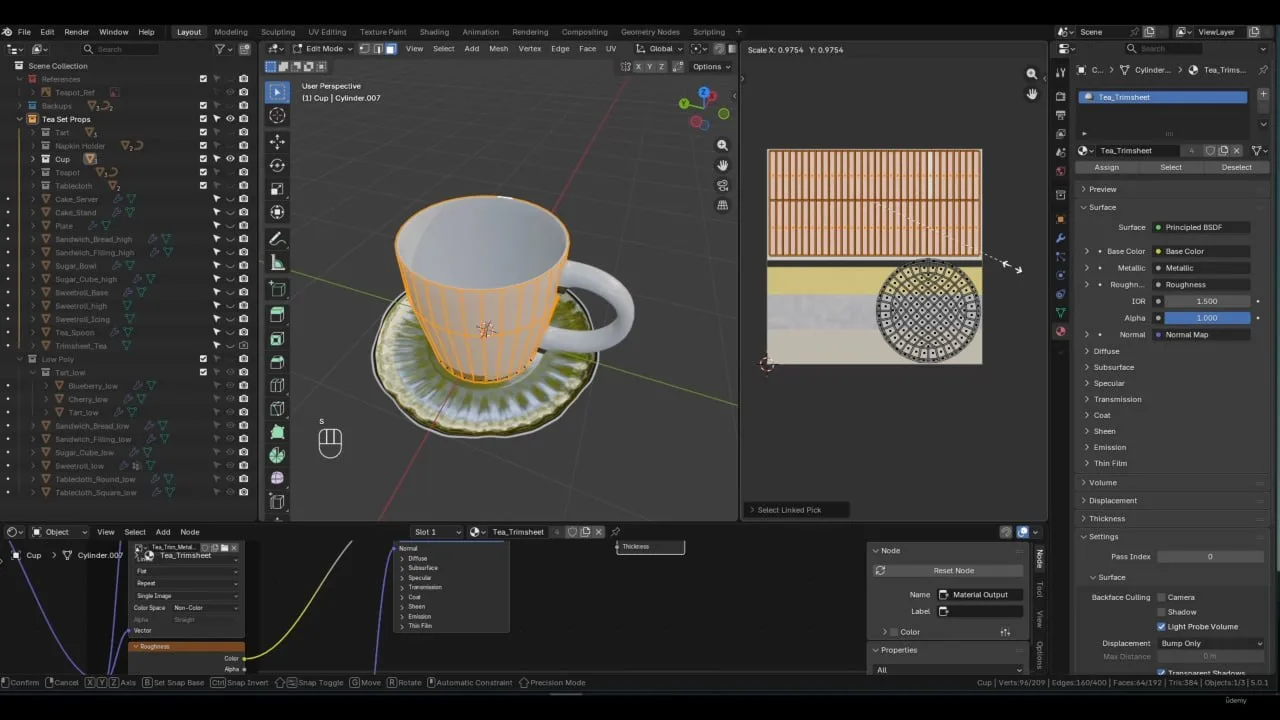Choose the Annotate tool
Image resolution: width=1280 pixels, height=720 pixels.
coord(277,239)
